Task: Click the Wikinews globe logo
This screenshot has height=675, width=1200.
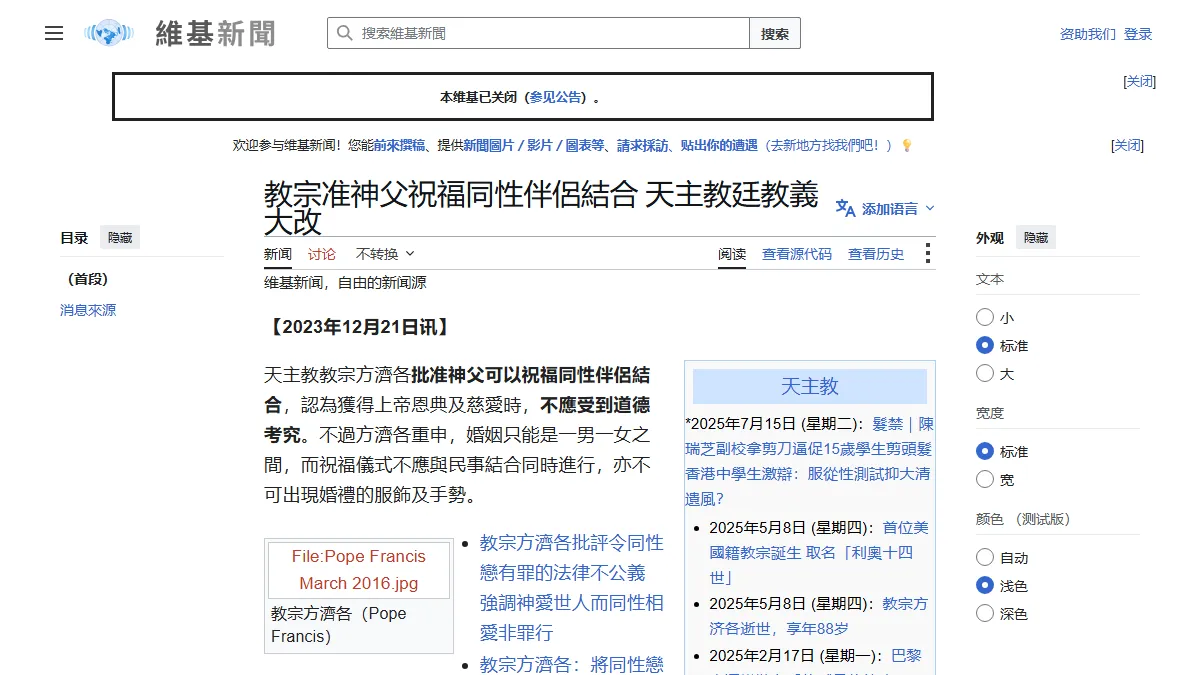Action: coord(109,33)
